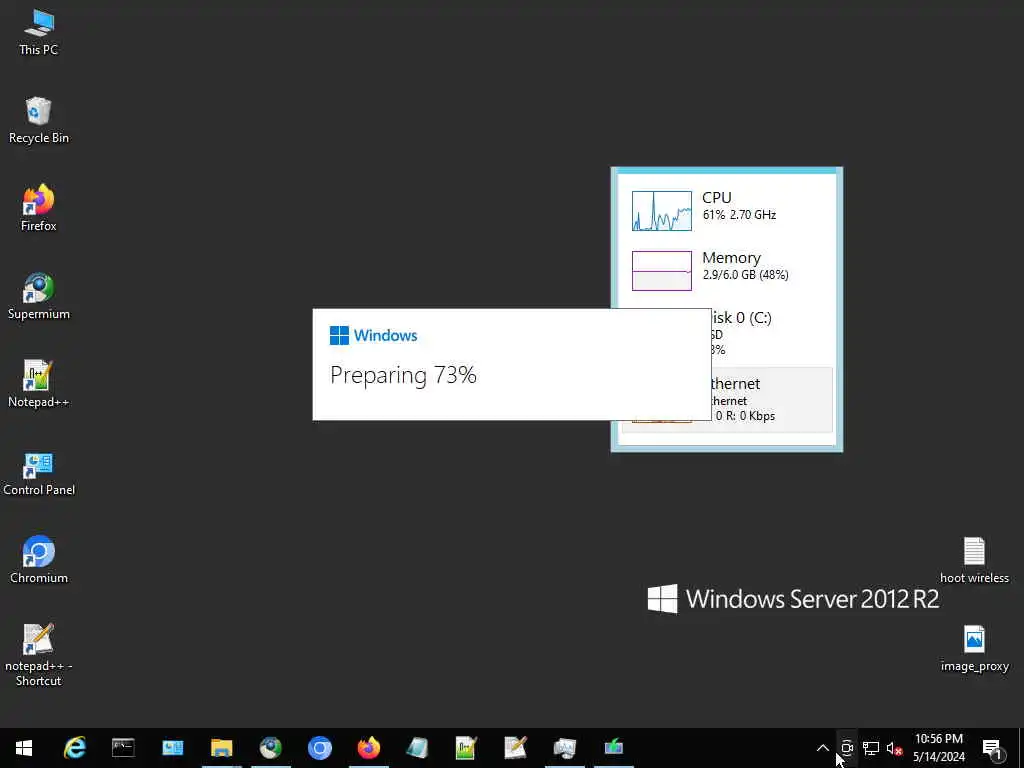Screen dimensions: 1024x768
Task: Click the Memory usage graph thumbnail
Action: click(x=662, y=270)
